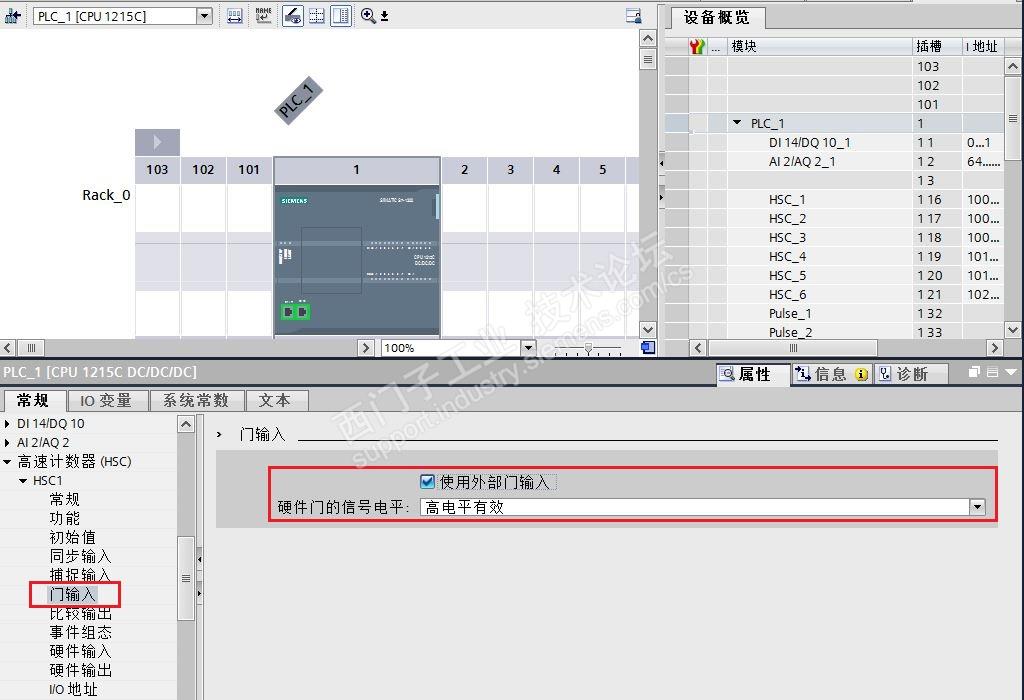Image resolution: width=1024 pixels, height=700 pixels.
Task: Select DI 14/DQ 10_1 row in overview
Action: (x=834, y=142)
